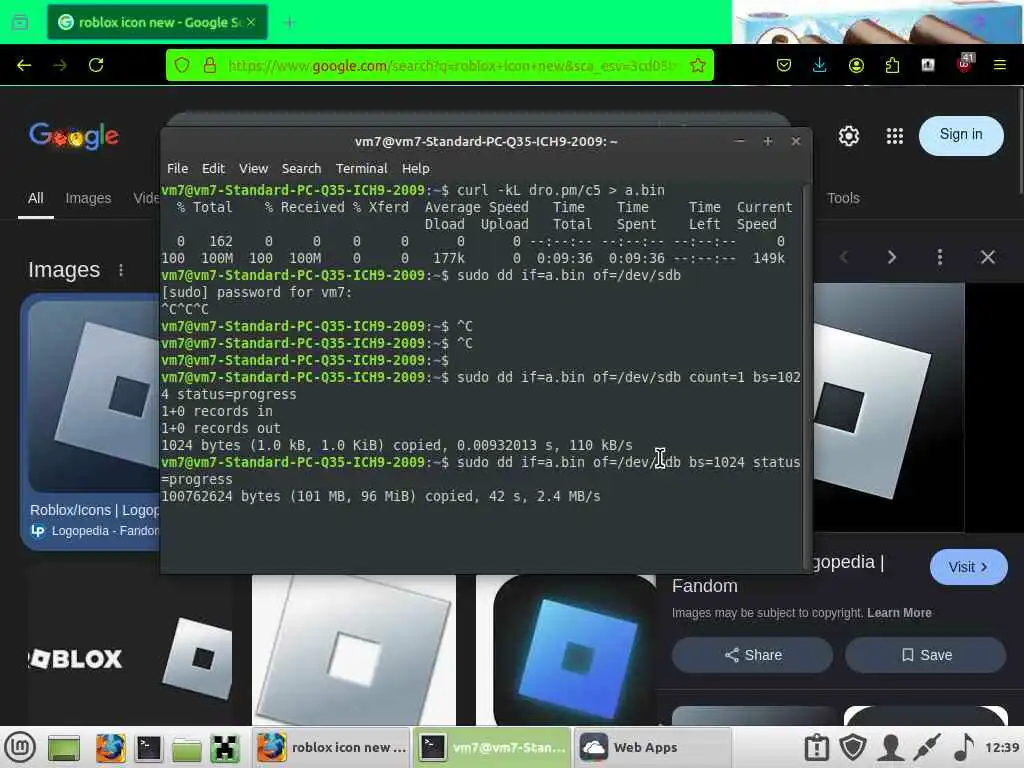This screenshot has height=768, width=1024.
Task: Open the terminal Help menu
Action: 415,168
